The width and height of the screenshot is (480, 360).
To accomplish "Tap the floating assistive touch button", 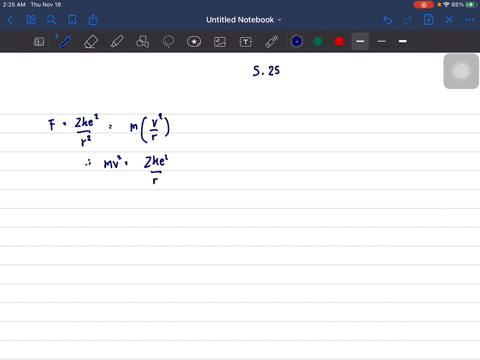I will pyautogui.click(x=461, y=71).
